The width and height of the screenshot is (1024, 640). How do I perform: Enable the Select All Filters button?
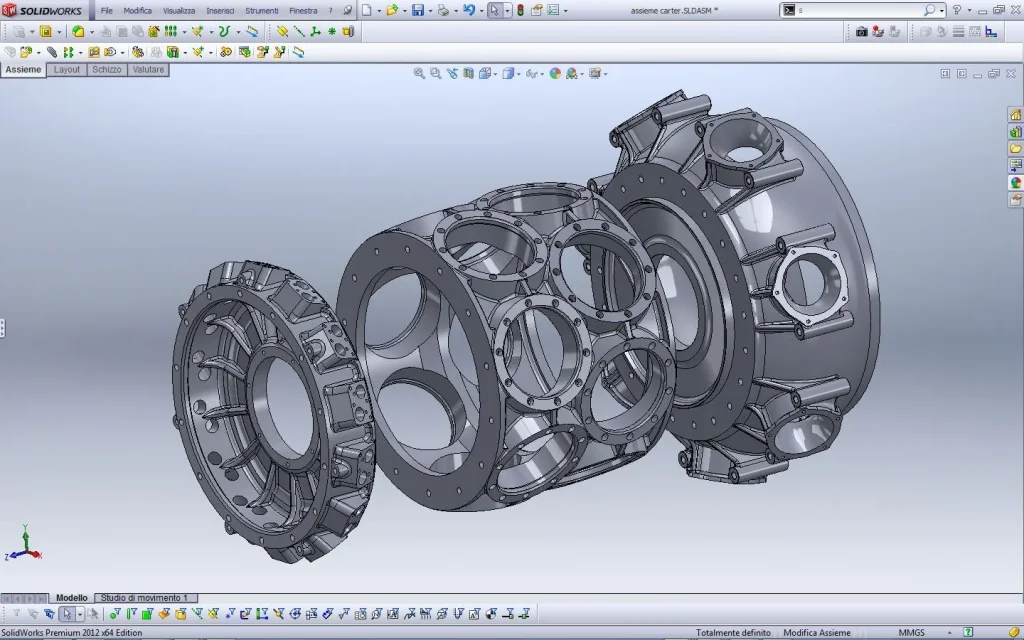[x=50, y=614]
